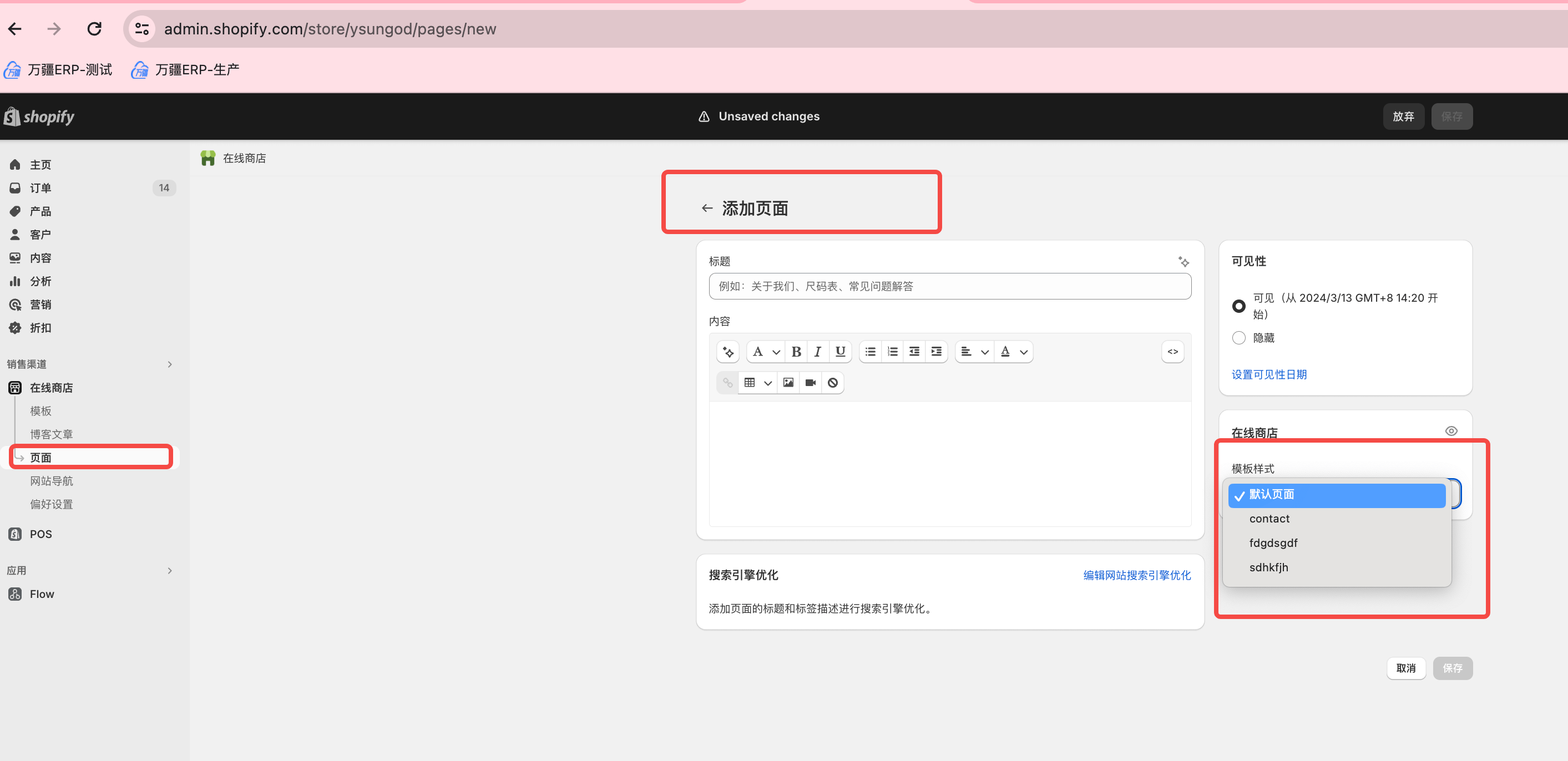Click the set visibility date link
Screen dimensions: 1568x761
(1269, 375)
